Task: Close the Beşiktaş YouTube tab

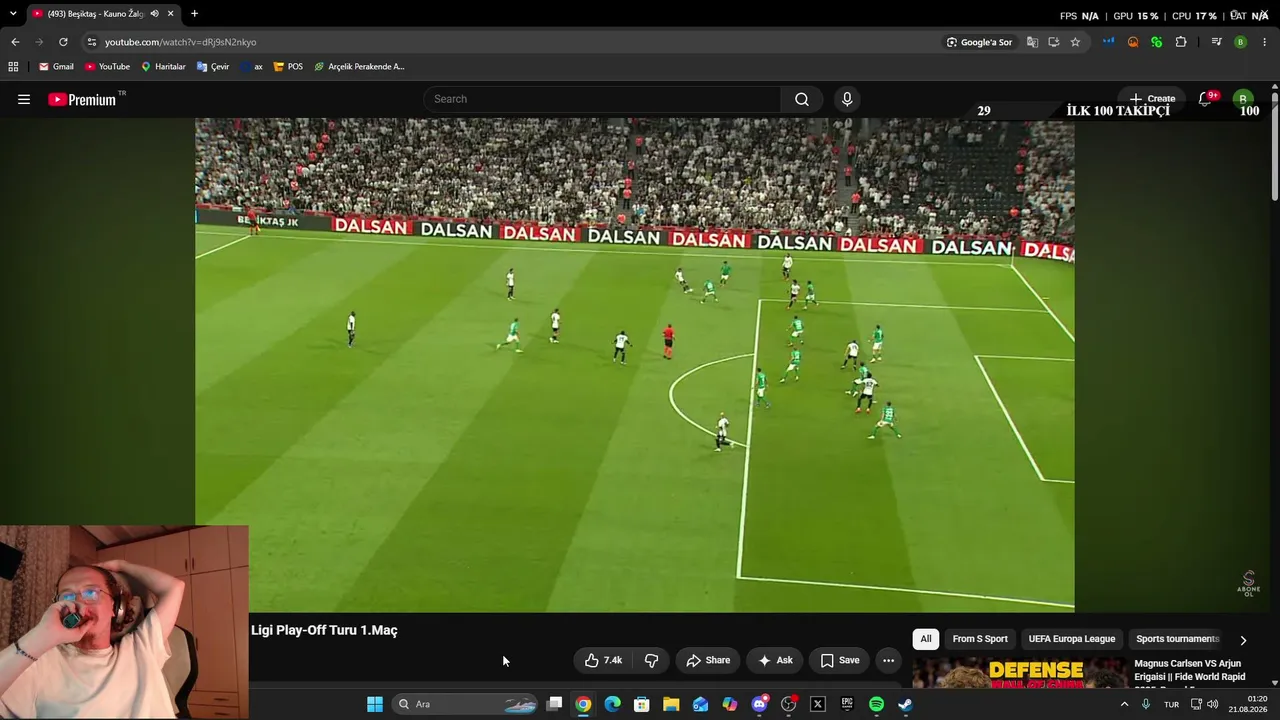Action: pos(171,14)
